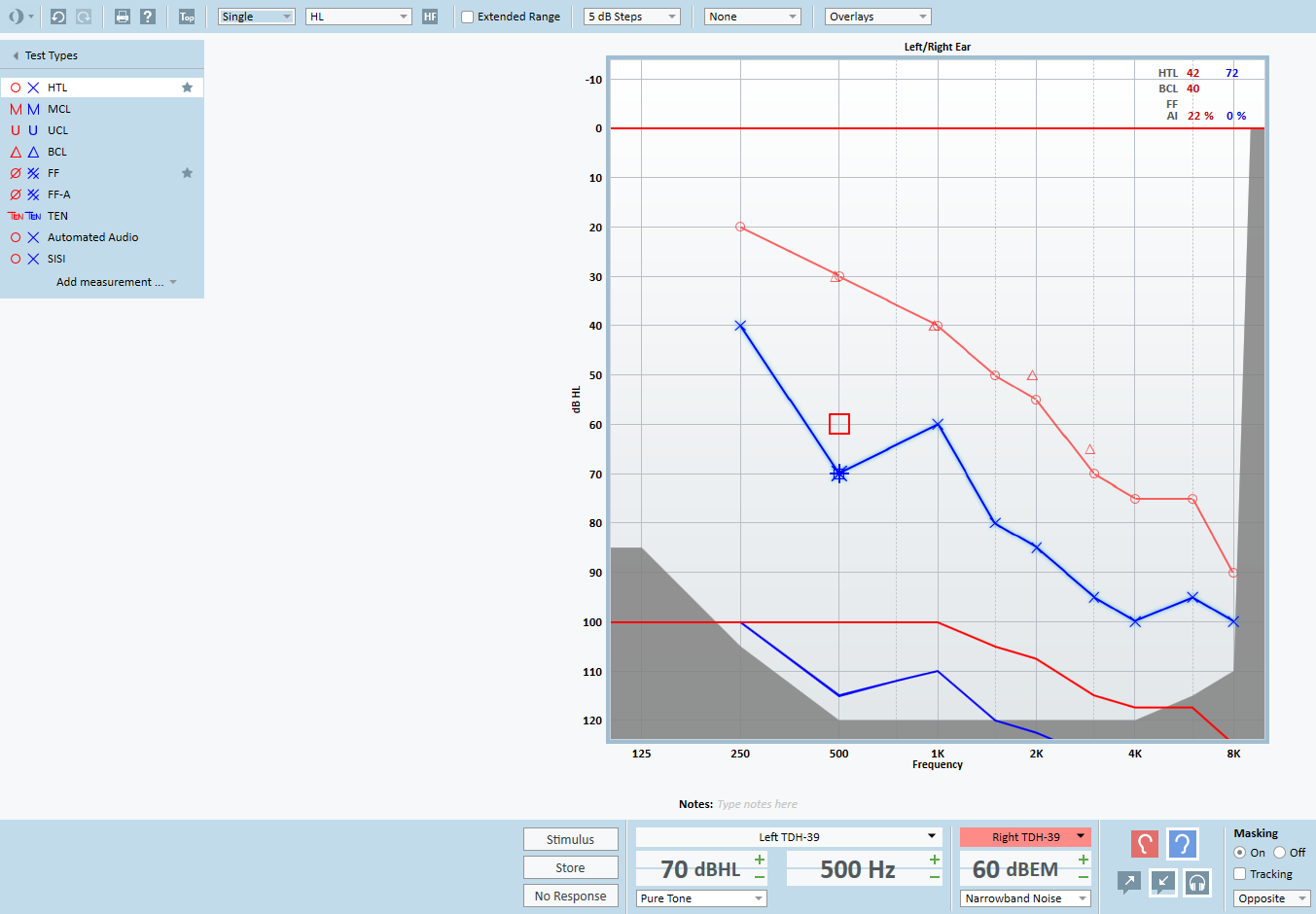Screen dimensions: 1316x914
Task: Click the print icon in the toolbar
Action: (x=123, y=17)
